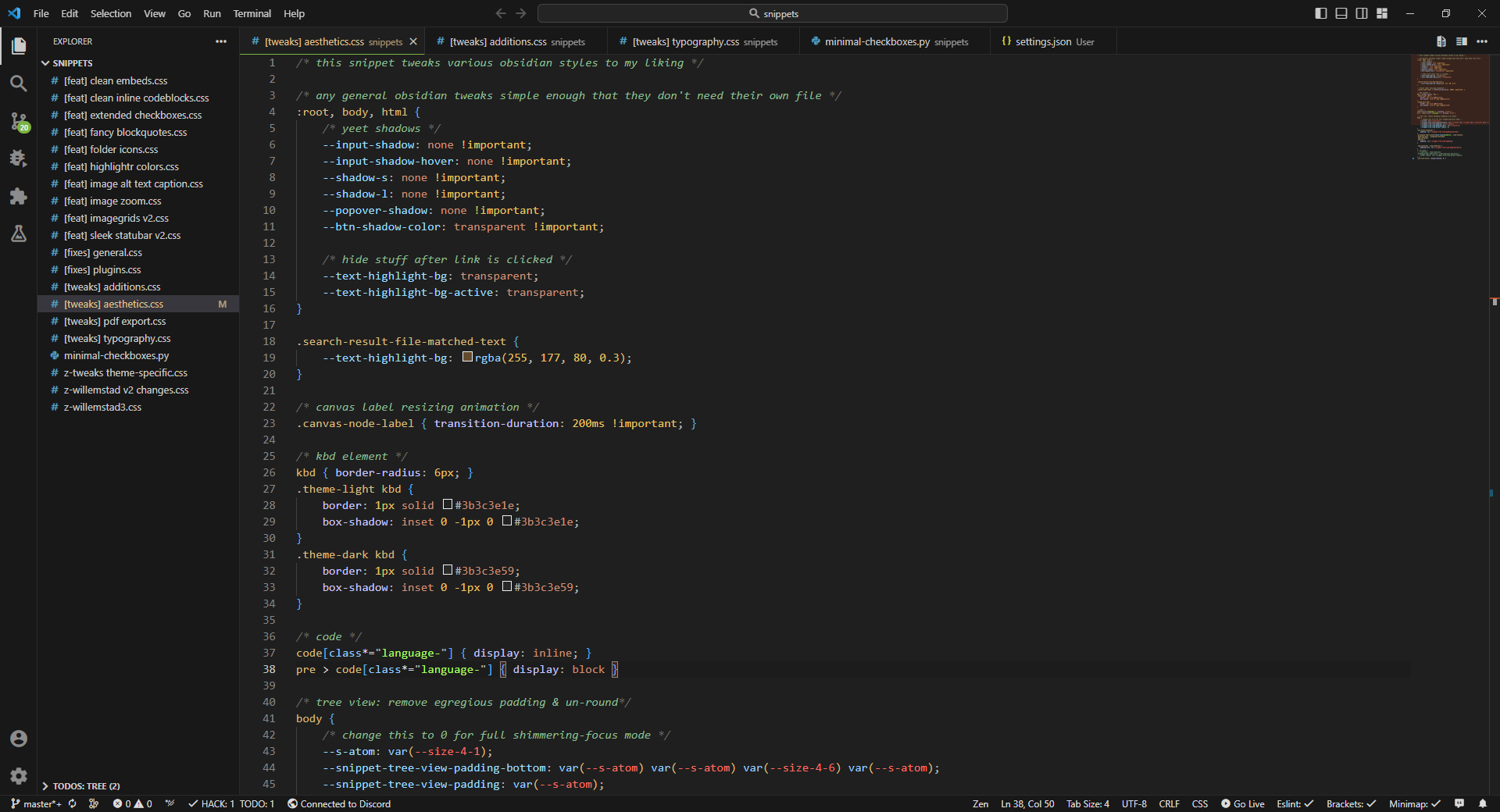This screenshot has height=812, width=1500.
Task: Go back with the navigation arrow
Action: tap(501, 13)
